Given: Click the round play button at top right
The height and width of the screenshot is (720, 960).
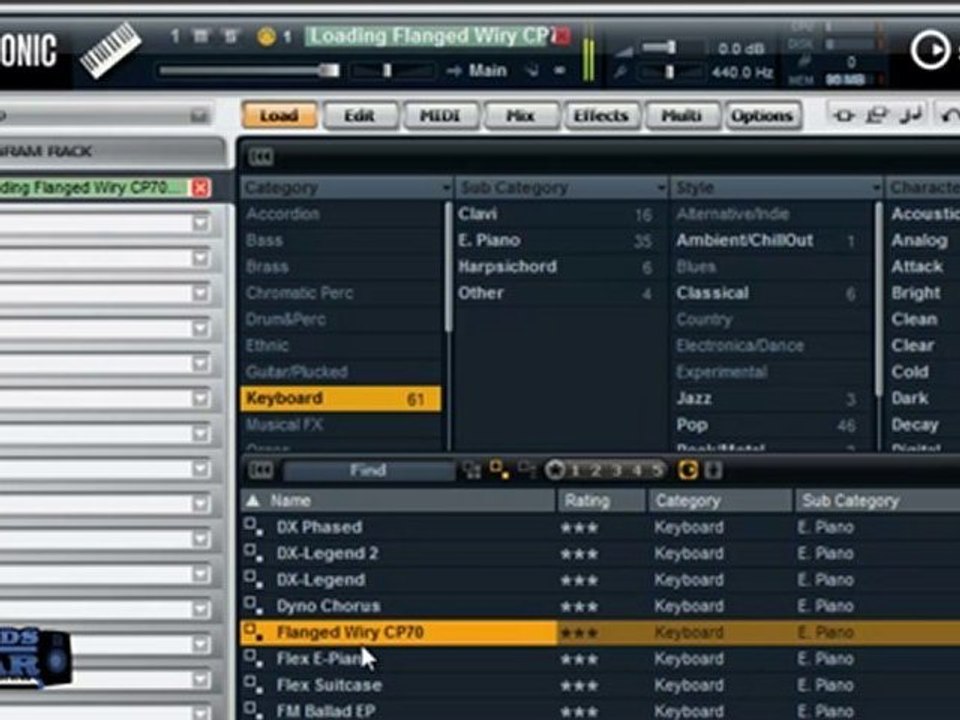Looking at the screenshot, I should (929, 50).
